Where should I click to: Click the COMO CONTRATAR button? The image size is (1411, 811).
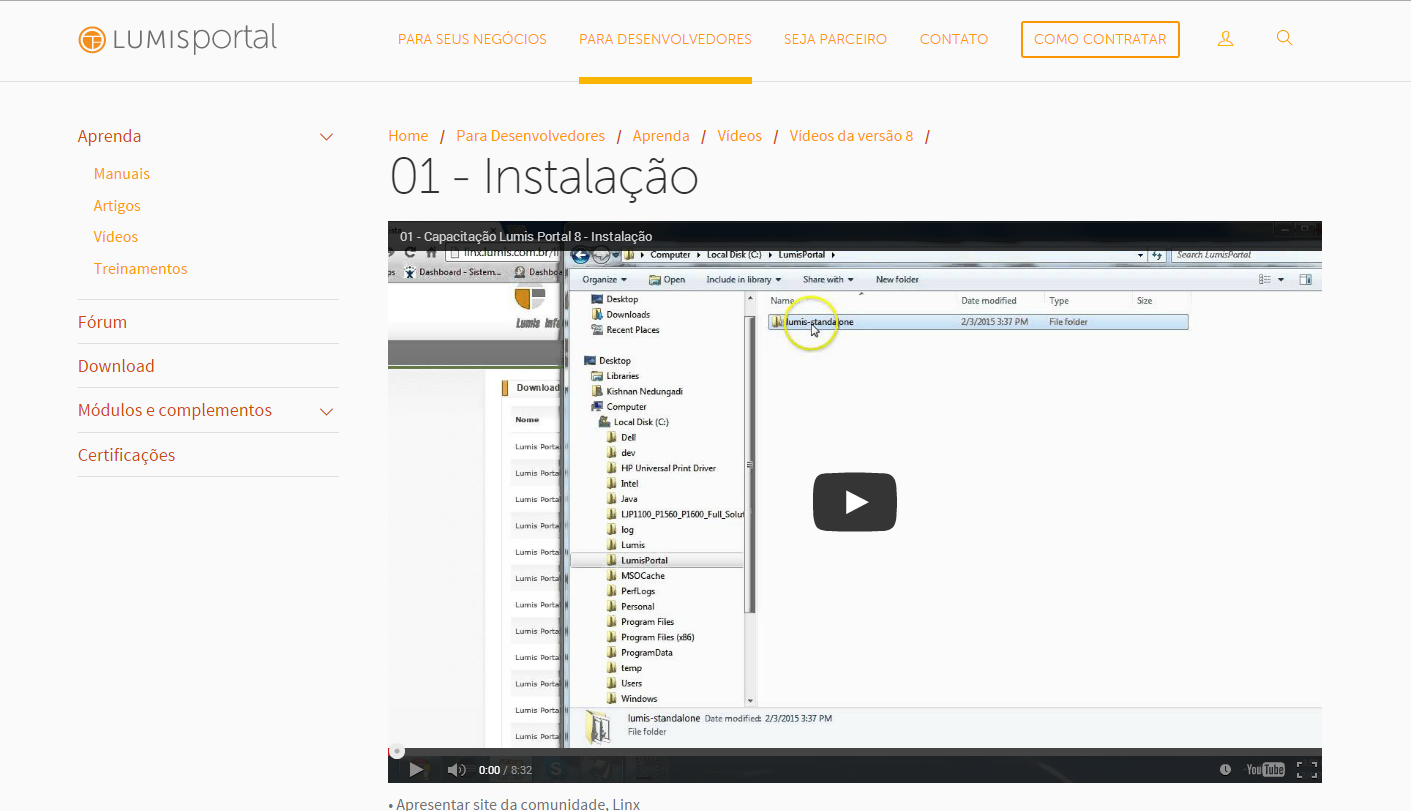pos(1100,39)
